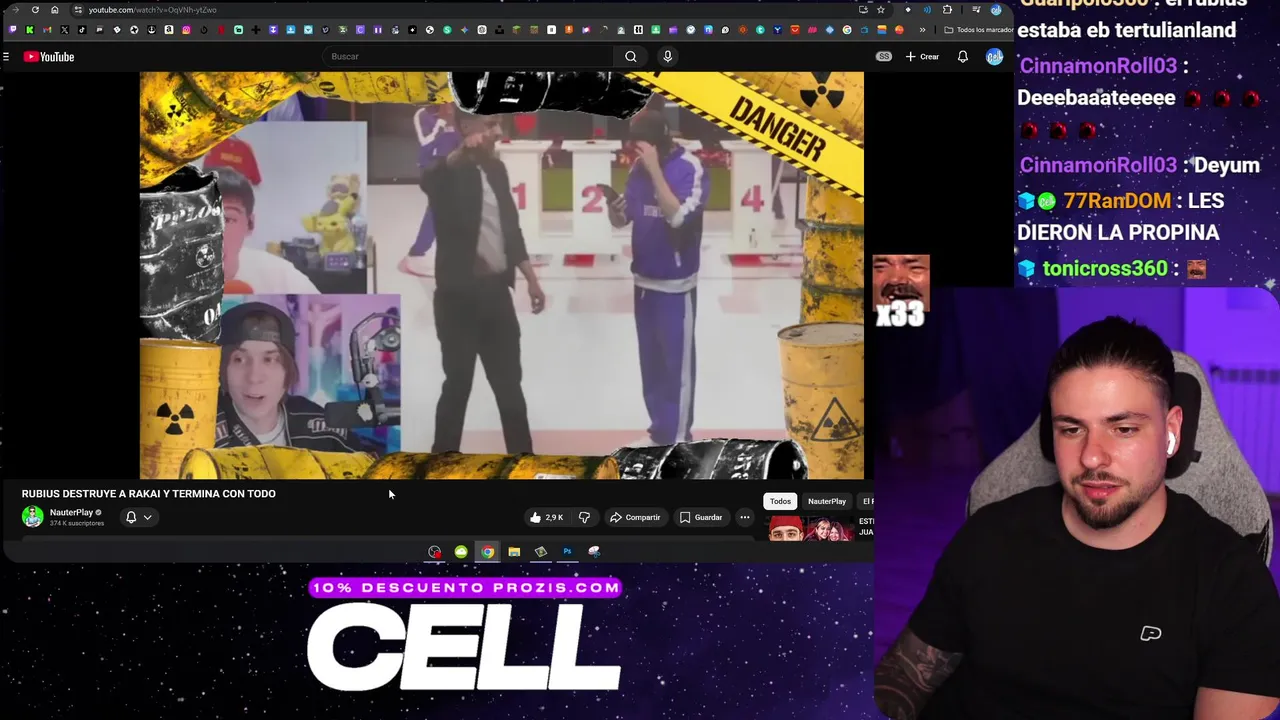Open more actions three-dot menu under the video

coord(745,517)
